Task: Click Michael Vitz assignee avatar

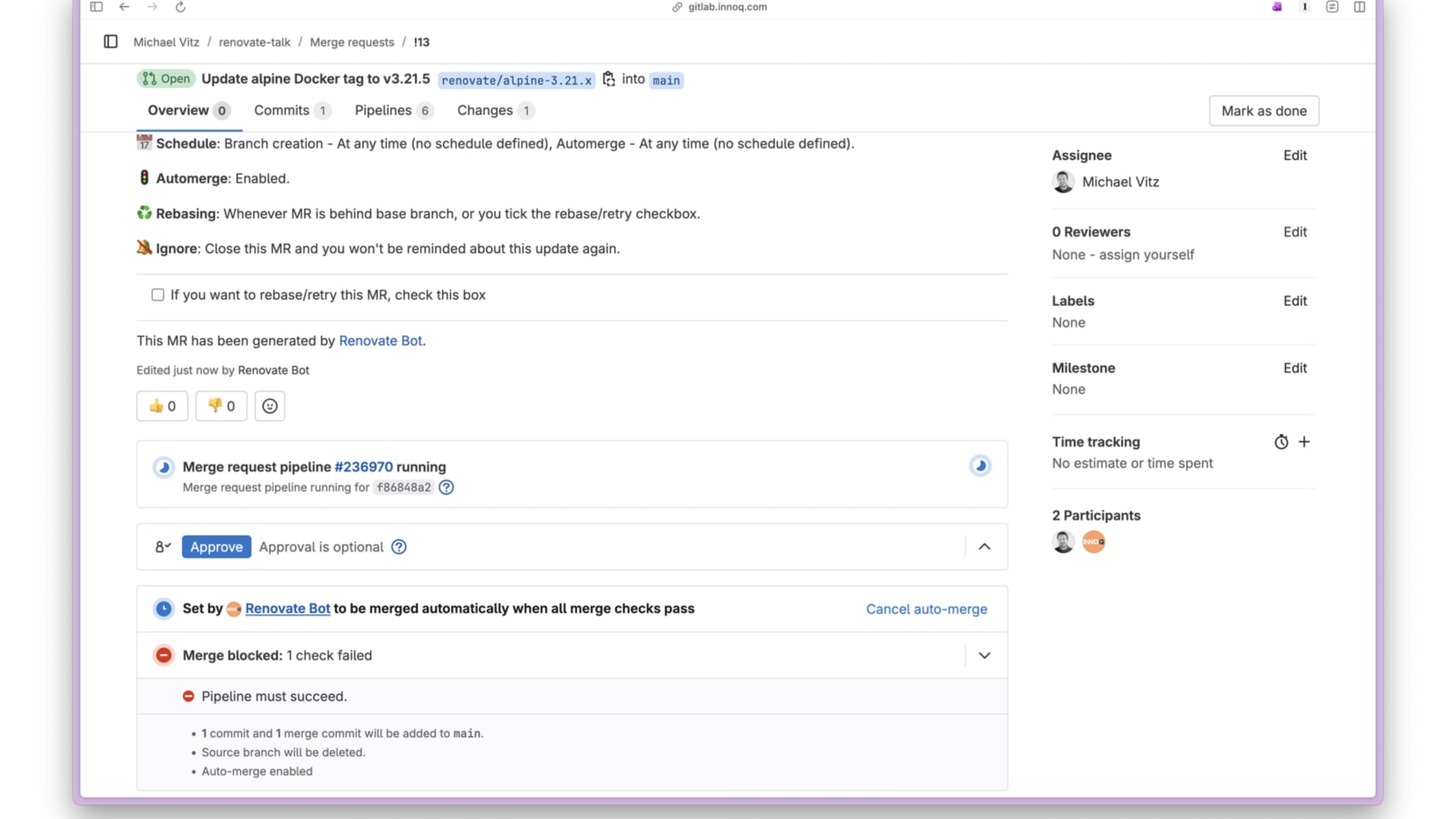Action: 1063,182
